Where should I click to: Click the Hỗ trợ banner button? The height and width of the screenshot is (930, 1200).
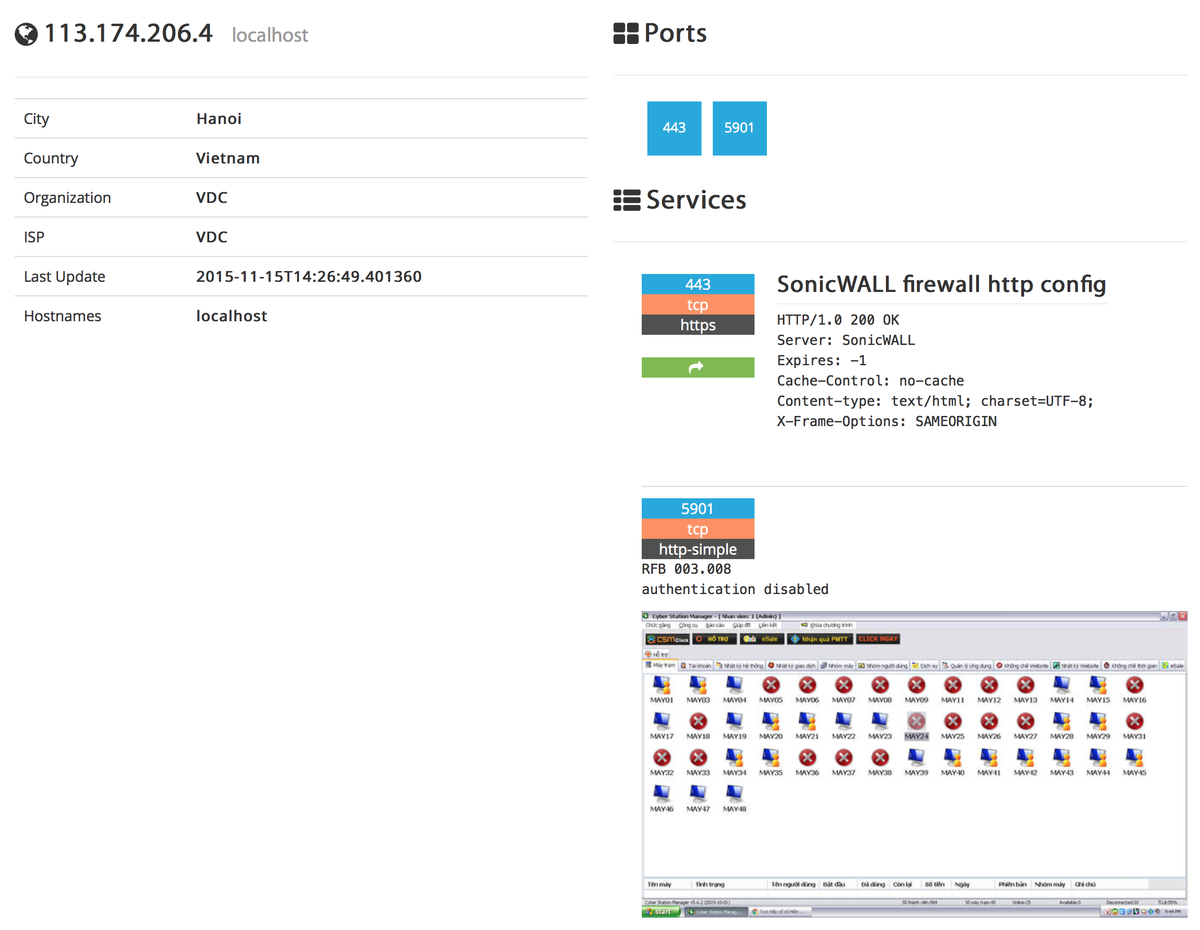[x=714, y=639]
